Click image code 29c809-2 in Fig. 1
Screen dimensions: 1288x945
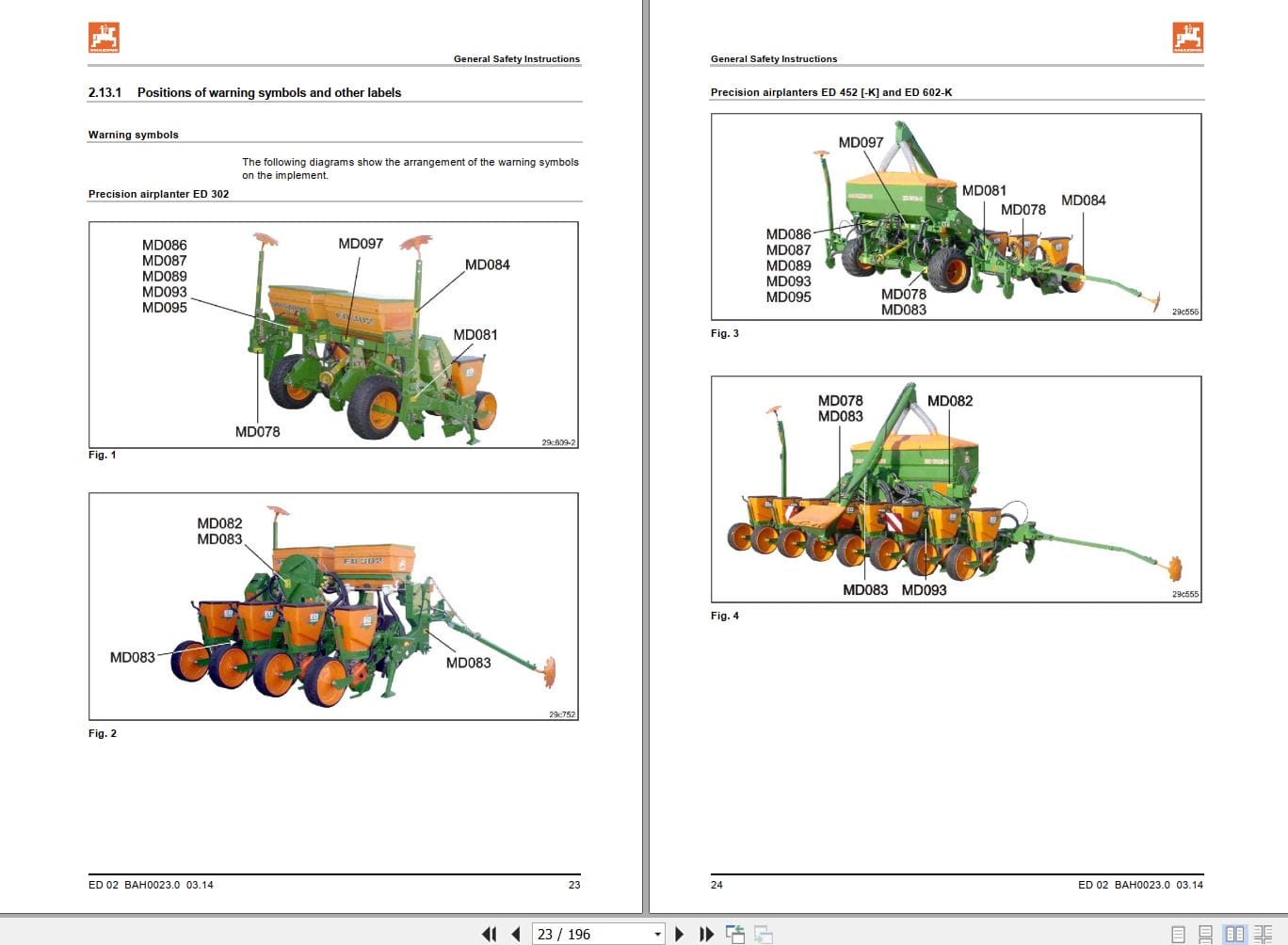(559, 442)
